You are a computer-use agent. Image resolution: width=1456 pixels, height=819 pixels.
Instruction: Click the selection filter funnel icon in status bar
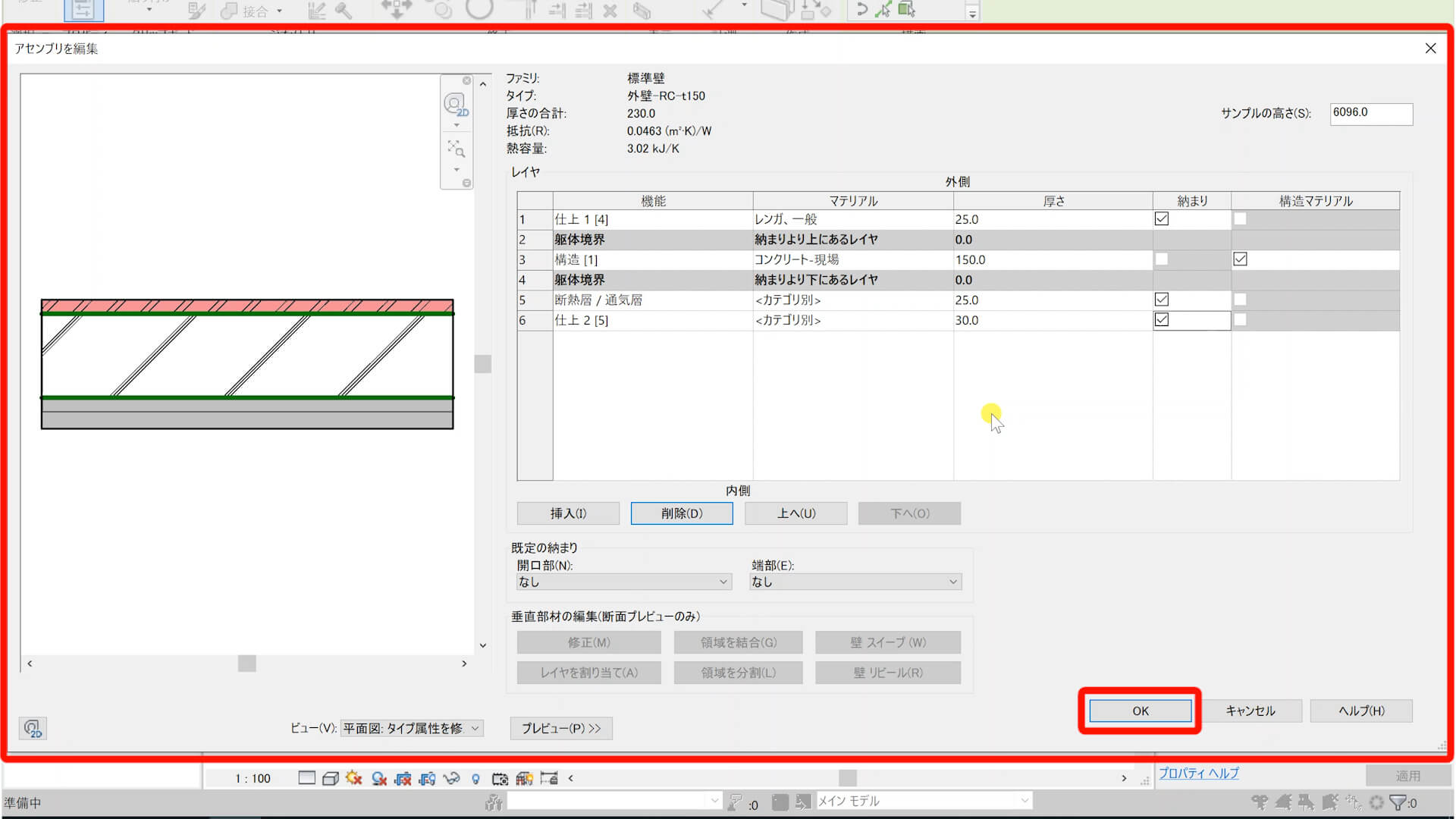tap(1398, 802)
